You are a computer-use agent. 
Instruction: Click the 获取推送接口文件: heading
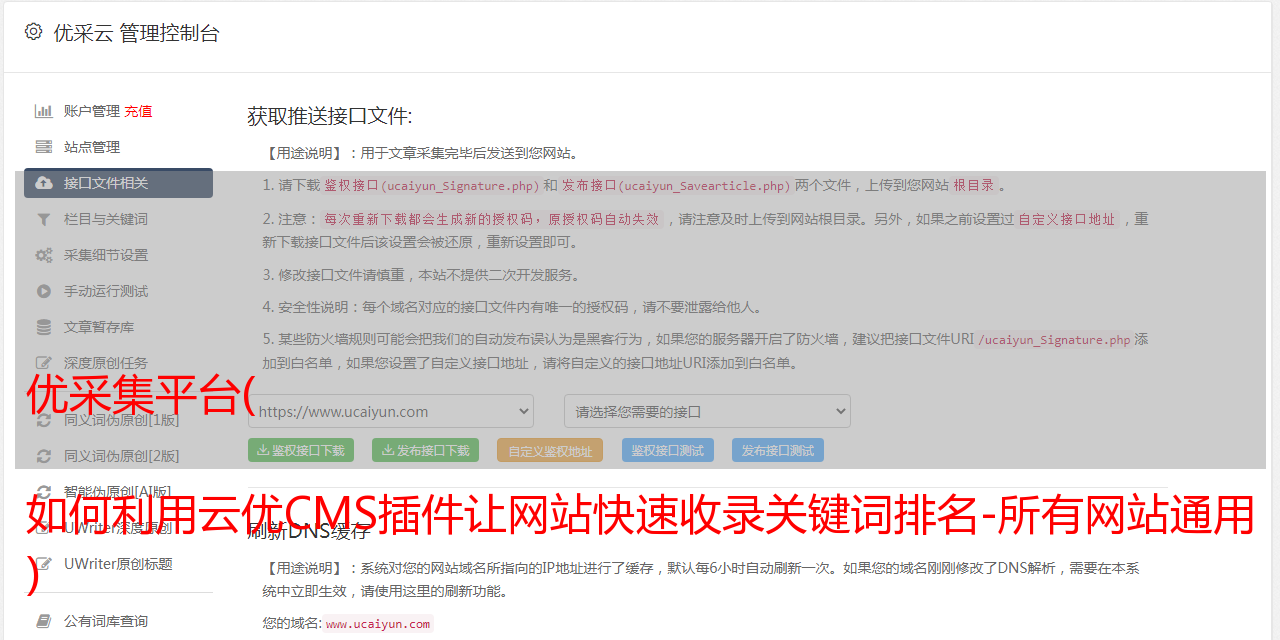(x=330, y=116)
